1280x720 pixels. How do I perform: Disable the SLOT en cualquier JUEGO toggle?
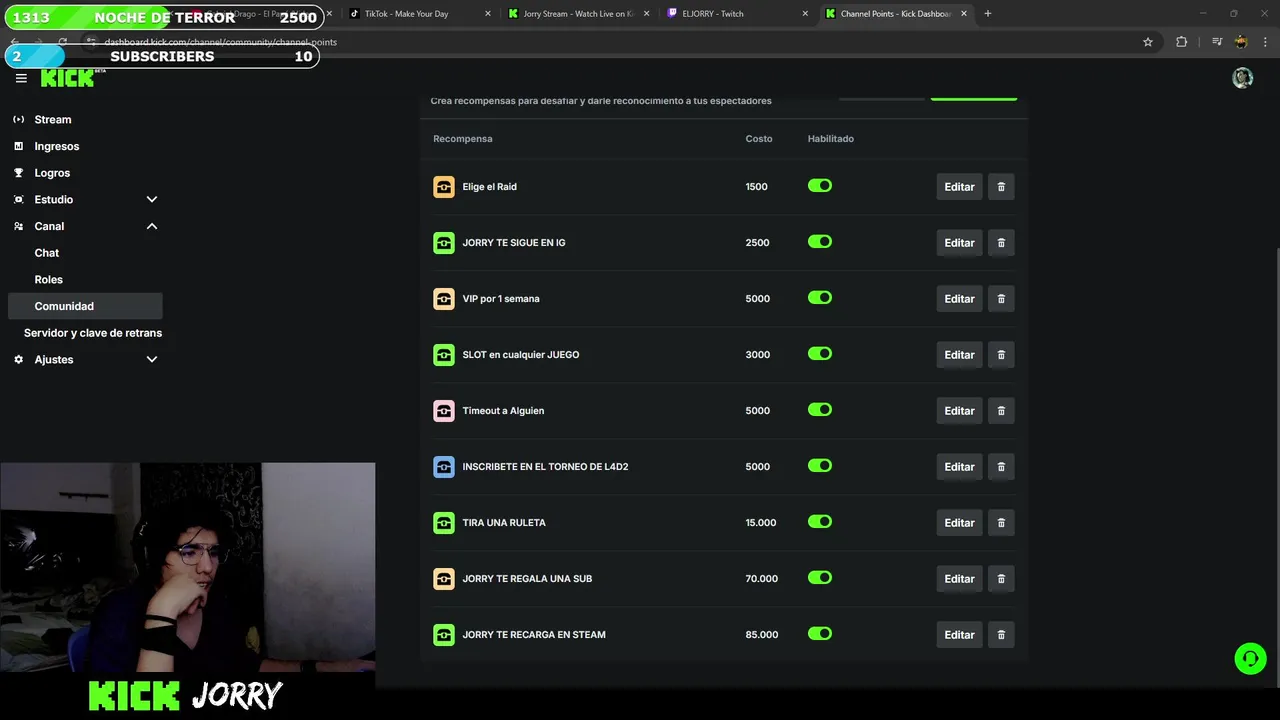[820, 354]
